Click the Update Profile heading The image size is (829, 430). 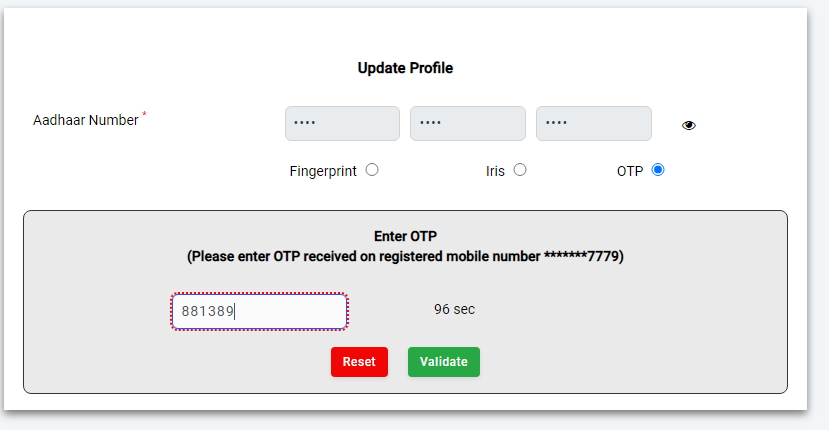pos(405,68)
